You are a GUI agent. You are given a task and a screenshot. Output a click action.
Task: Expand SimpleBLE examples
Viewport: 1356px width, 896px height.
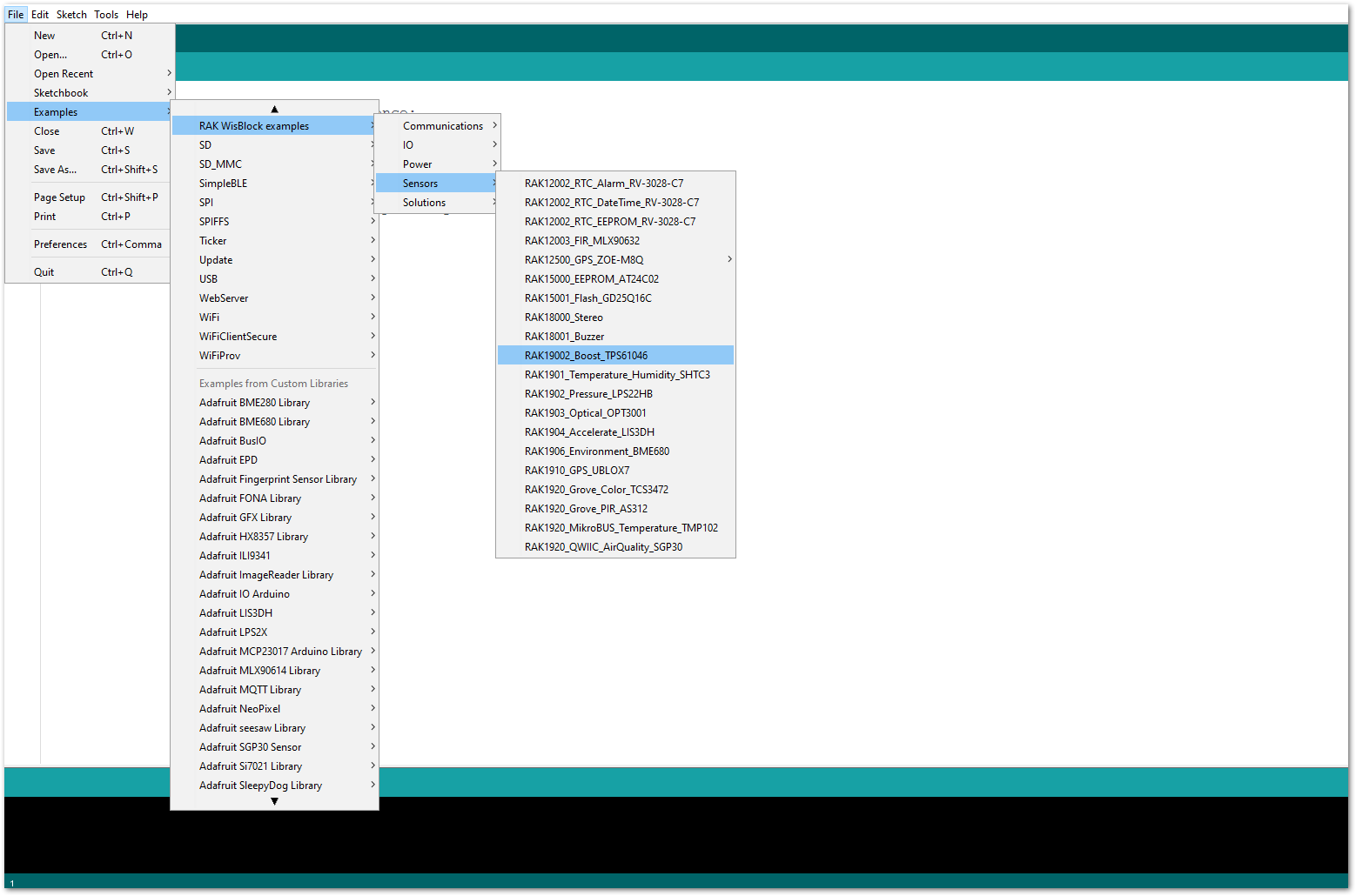pos(274,184)
